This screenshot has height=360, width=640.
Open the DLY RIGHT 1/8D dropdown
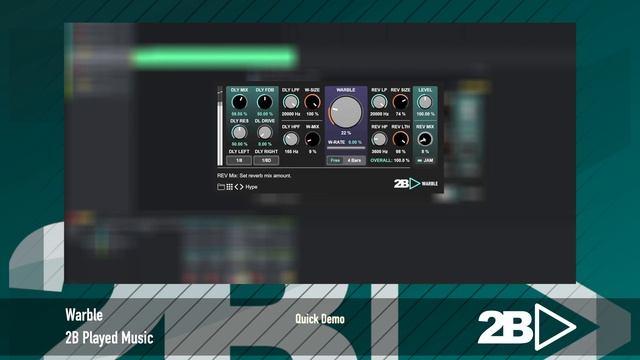(x=266, y=160)
